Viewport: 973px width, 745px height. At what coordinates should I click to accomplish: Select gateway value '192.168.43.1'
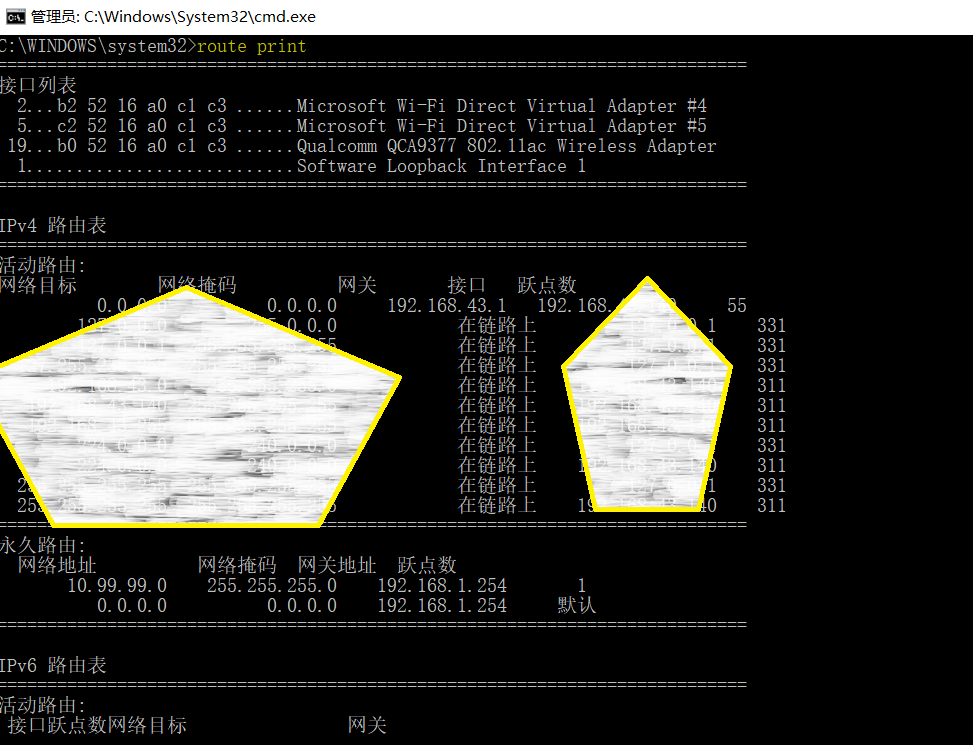(447, 306)
